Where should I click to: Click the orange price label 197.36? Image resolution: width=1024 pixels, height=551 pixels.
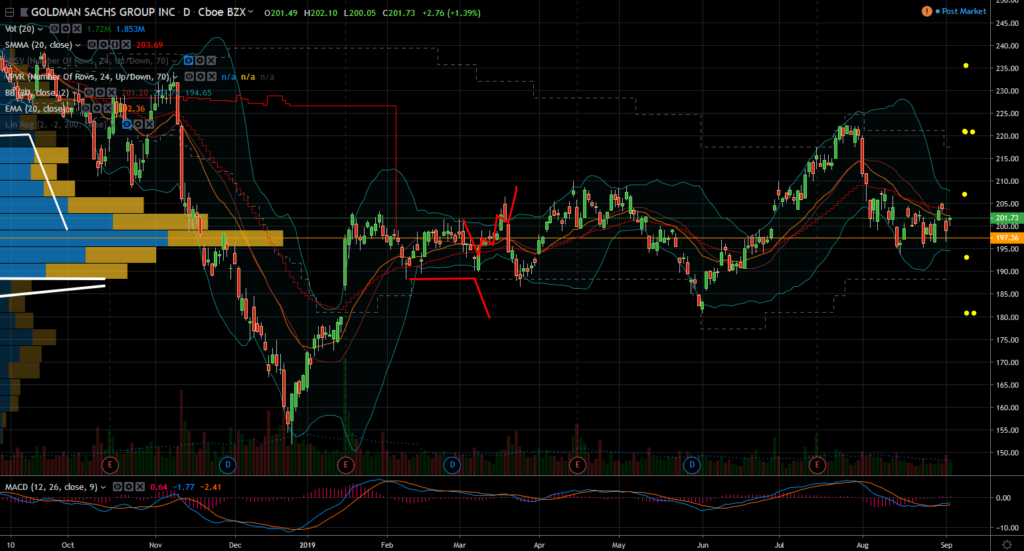tap(1007, 238)
